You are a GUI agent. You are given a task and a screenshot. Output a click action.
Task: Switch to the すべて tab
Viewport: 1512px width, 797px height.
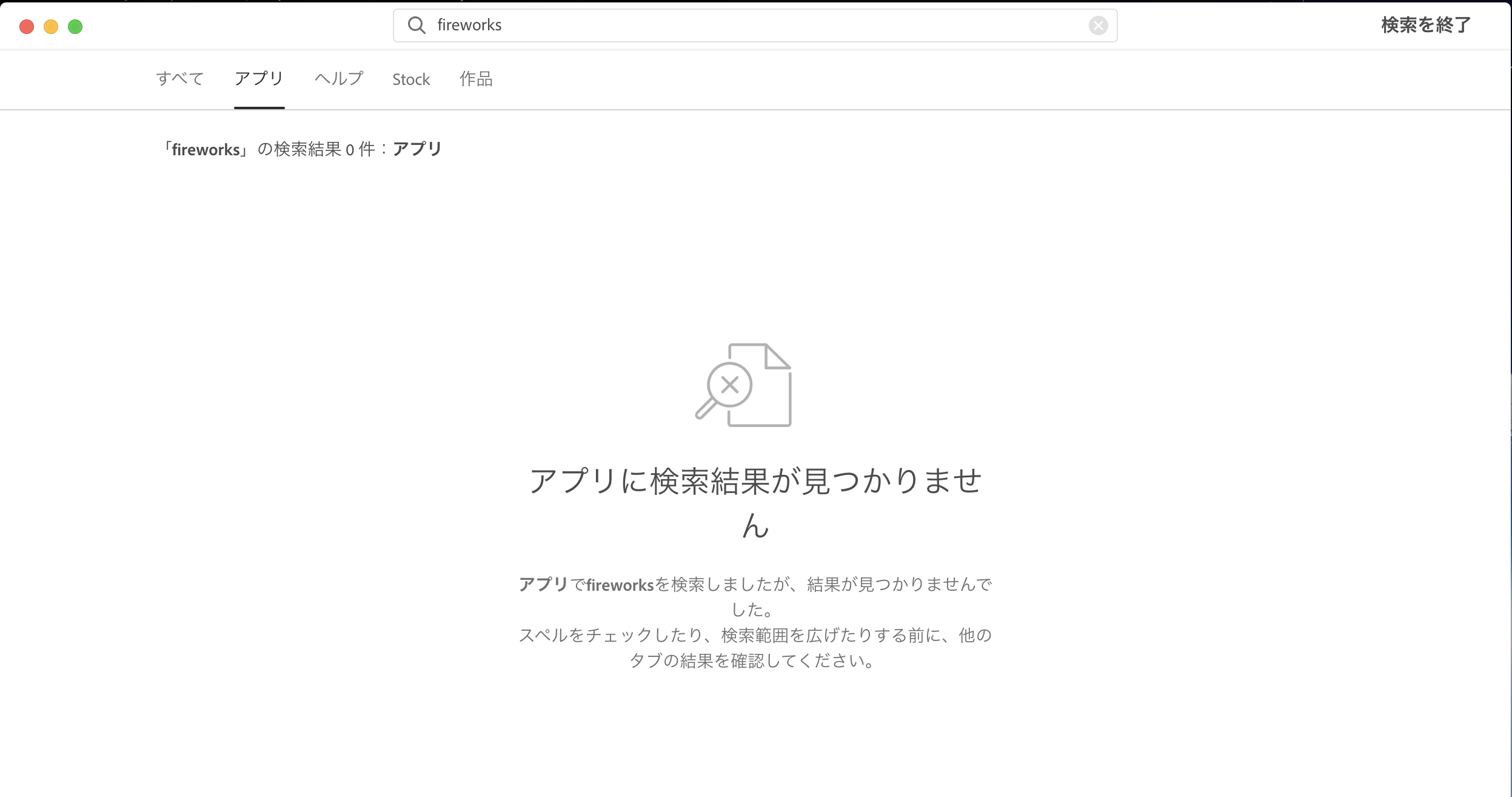(x=179, y=79)
